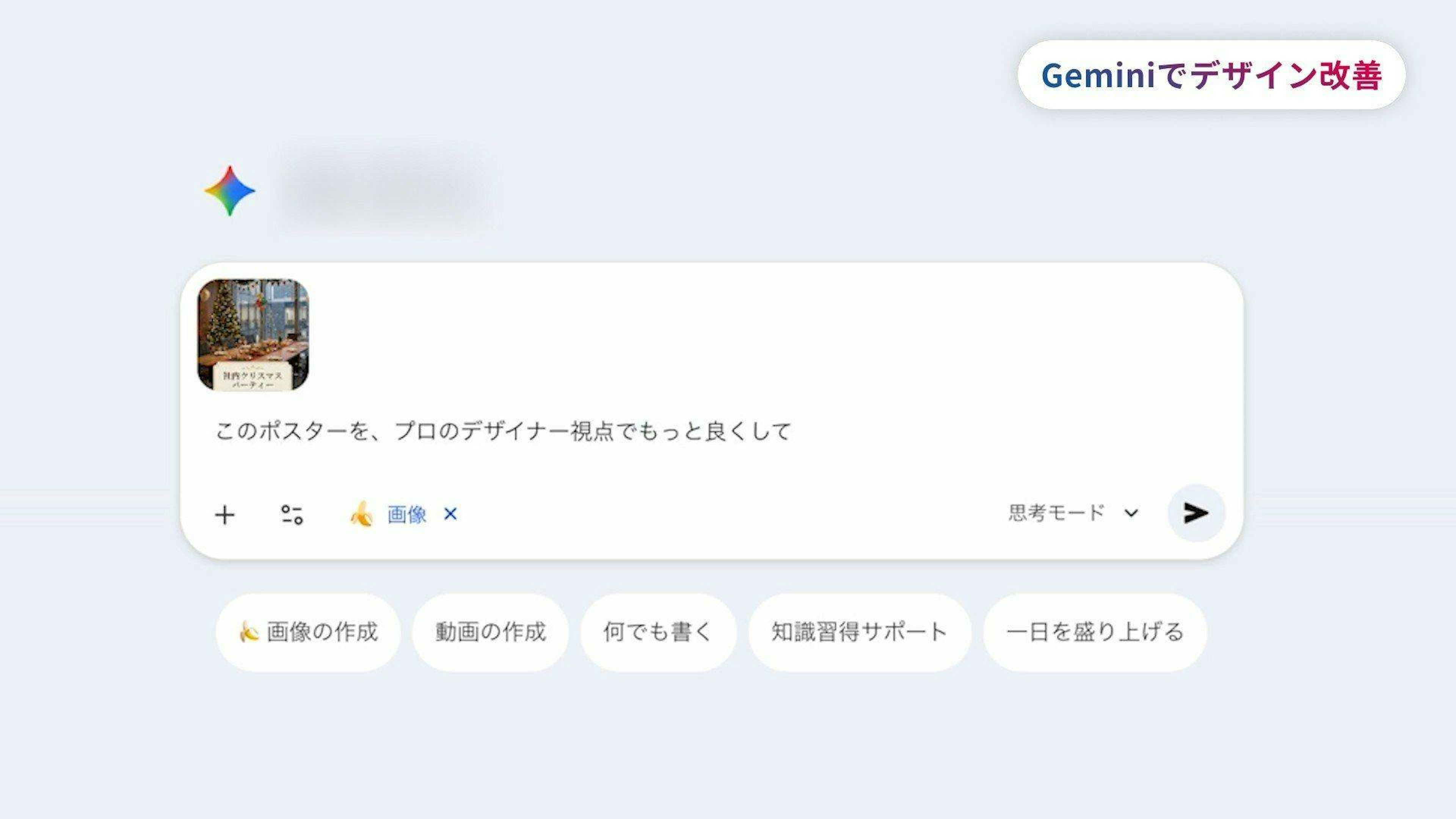
Task: Click the chevron next to 思考モード
Action: coord(1131,513)
